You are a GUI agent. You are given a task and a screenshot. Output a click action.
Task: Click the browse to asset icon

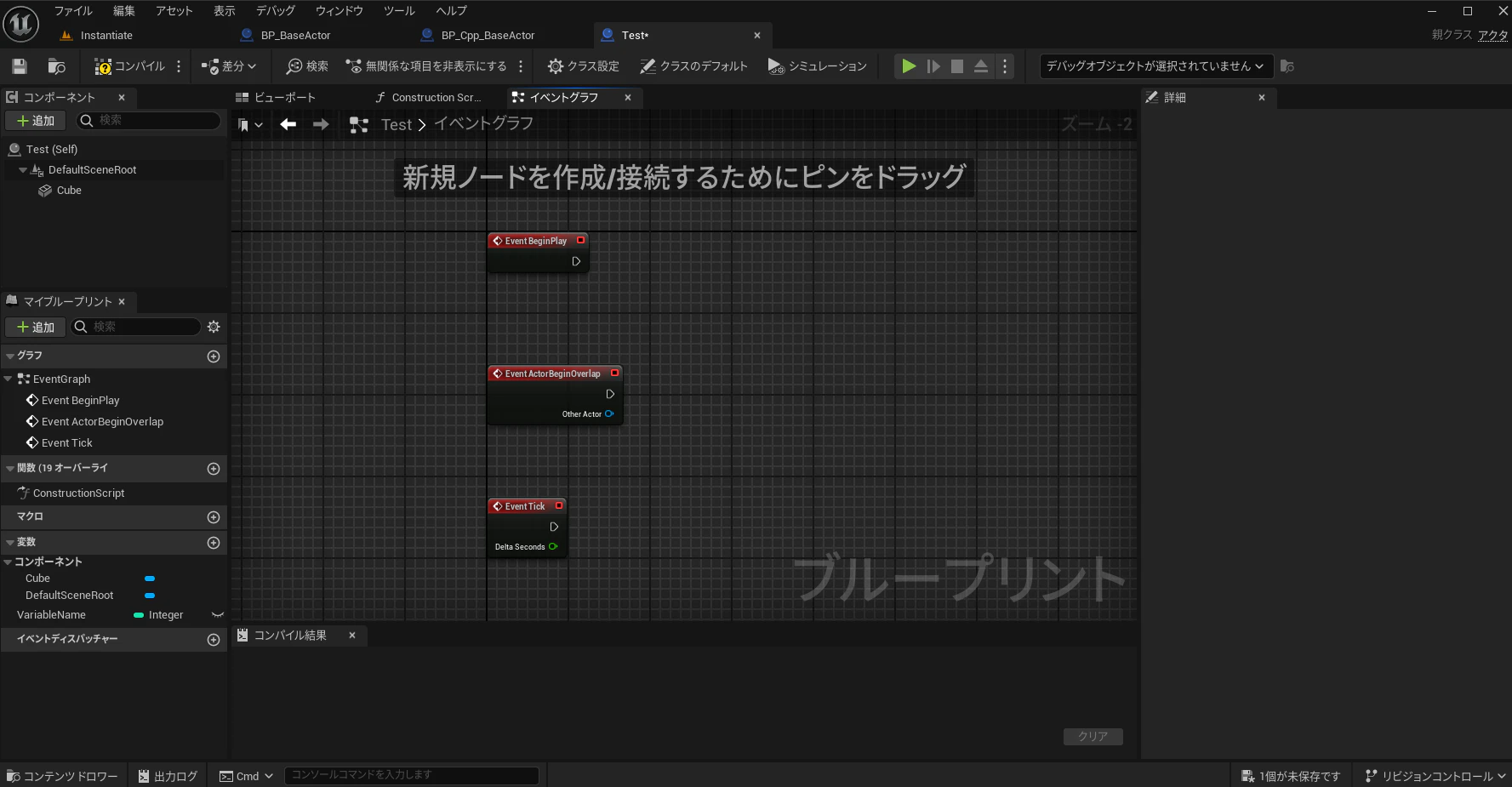[57, 66]
